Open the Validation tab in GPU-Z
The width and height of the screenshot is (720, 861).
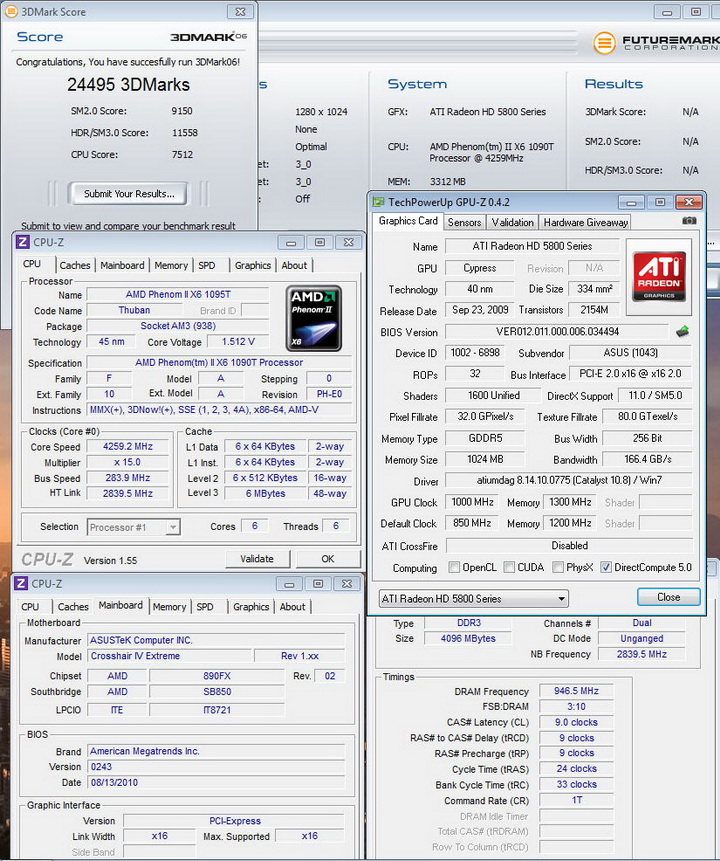(512, 222)
